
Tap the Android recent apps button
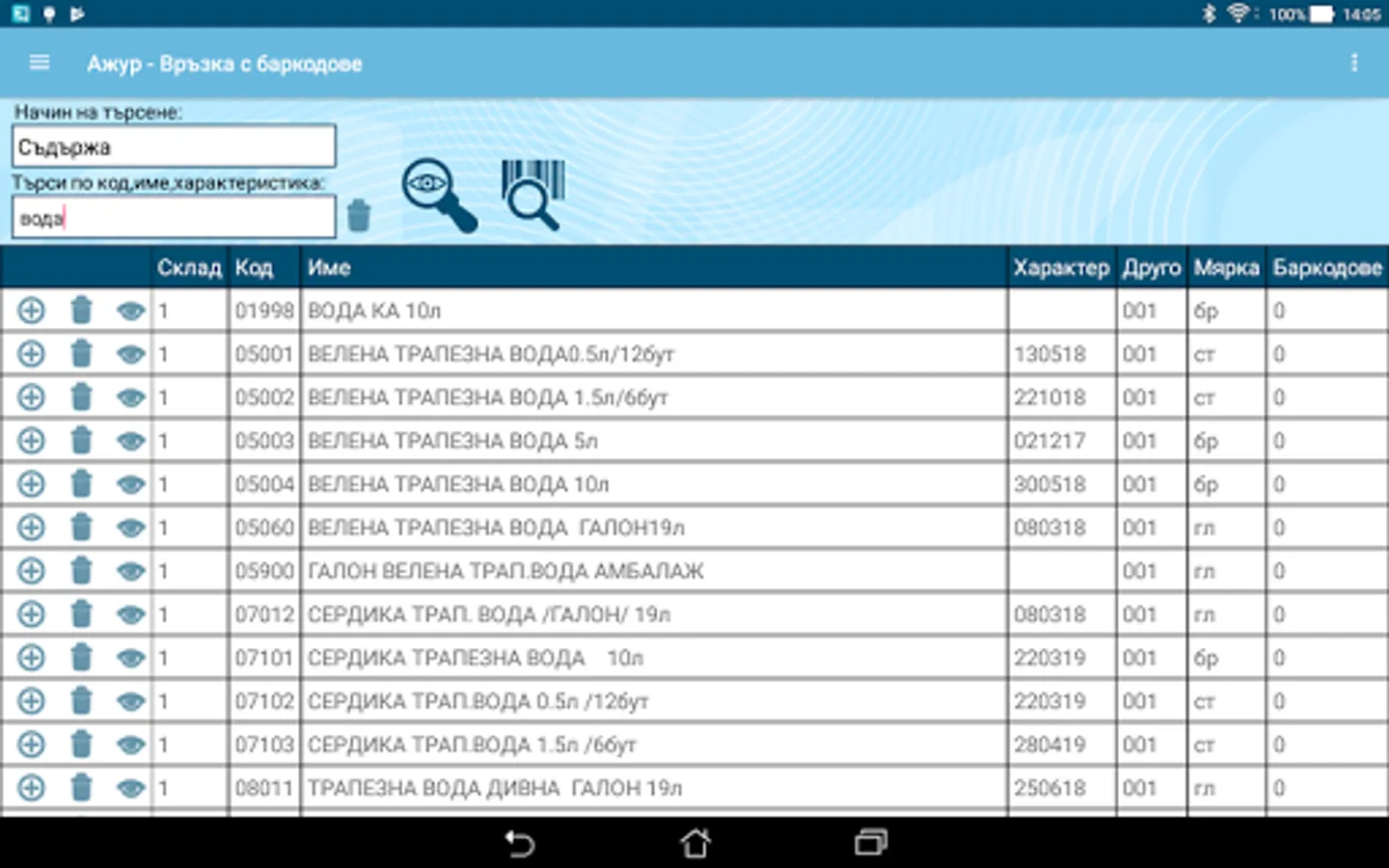pyautogui.click(x=871, y=843)
